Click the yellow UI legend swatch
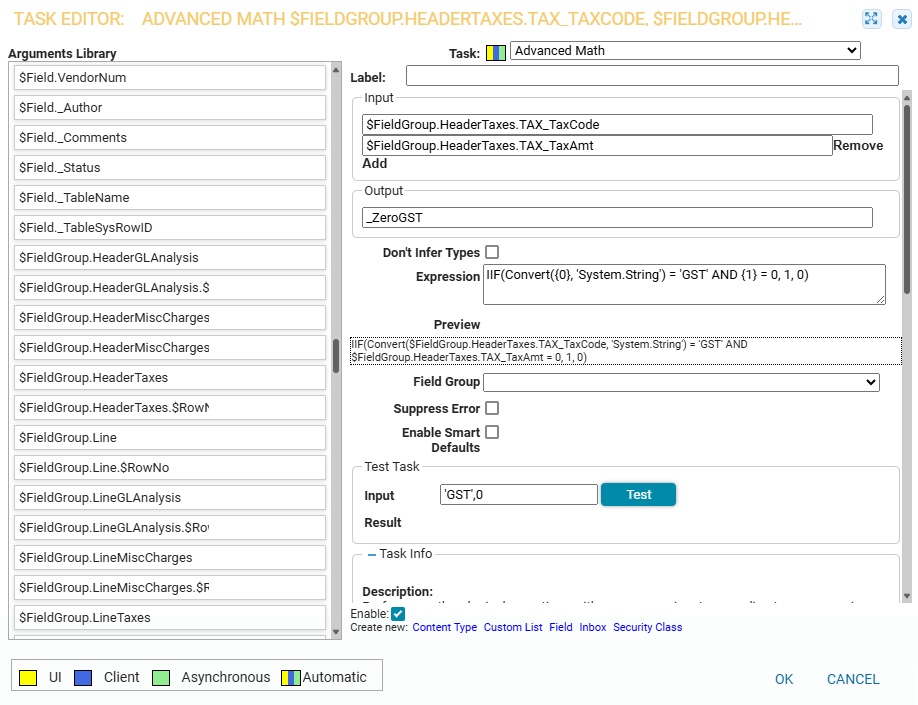This screenshot has width=918, height=705. pos(28,677)
